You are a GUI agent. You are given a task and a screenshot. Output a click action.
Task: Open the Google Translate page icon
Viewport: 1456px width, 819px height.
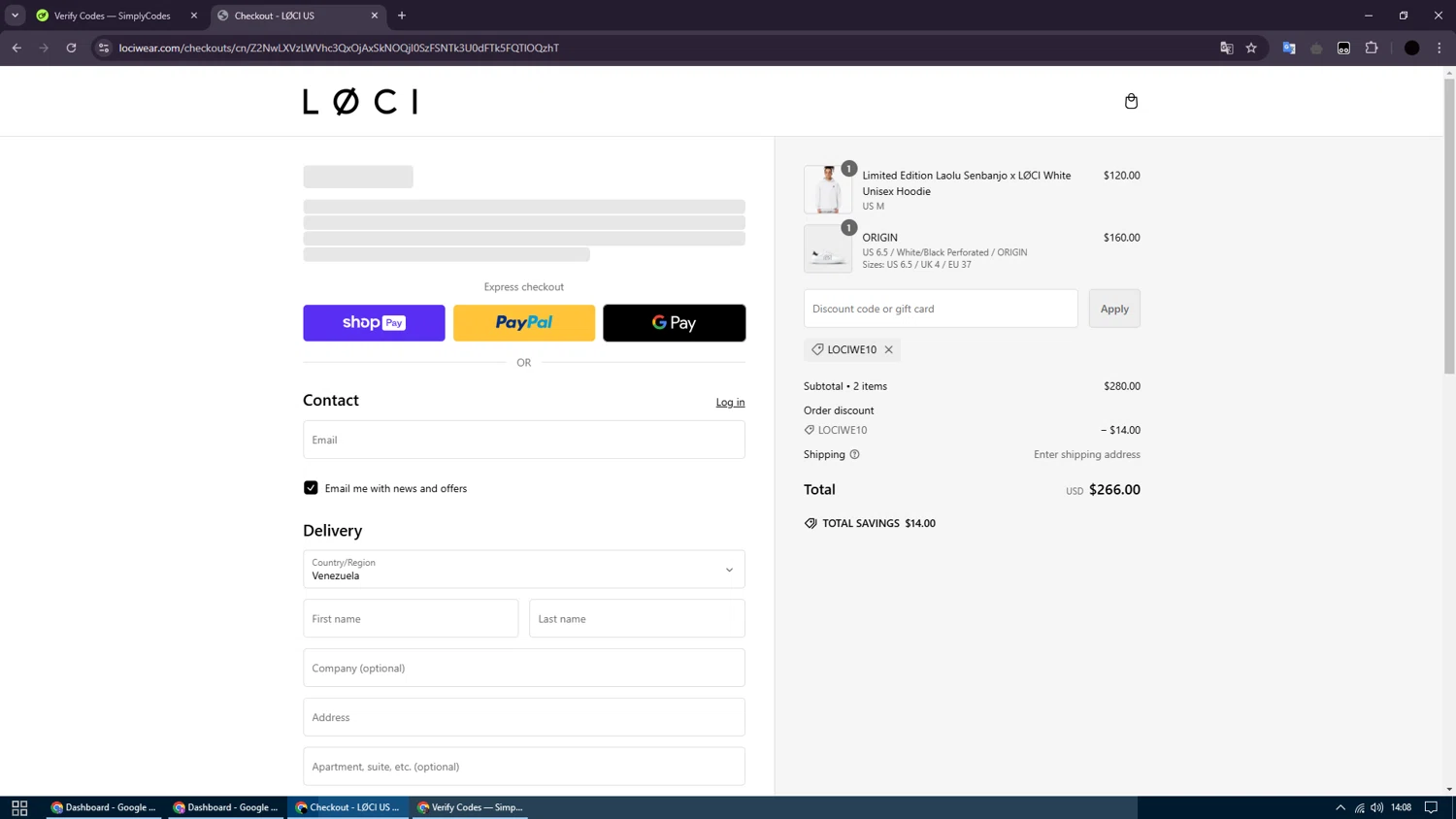point(1226,48)
